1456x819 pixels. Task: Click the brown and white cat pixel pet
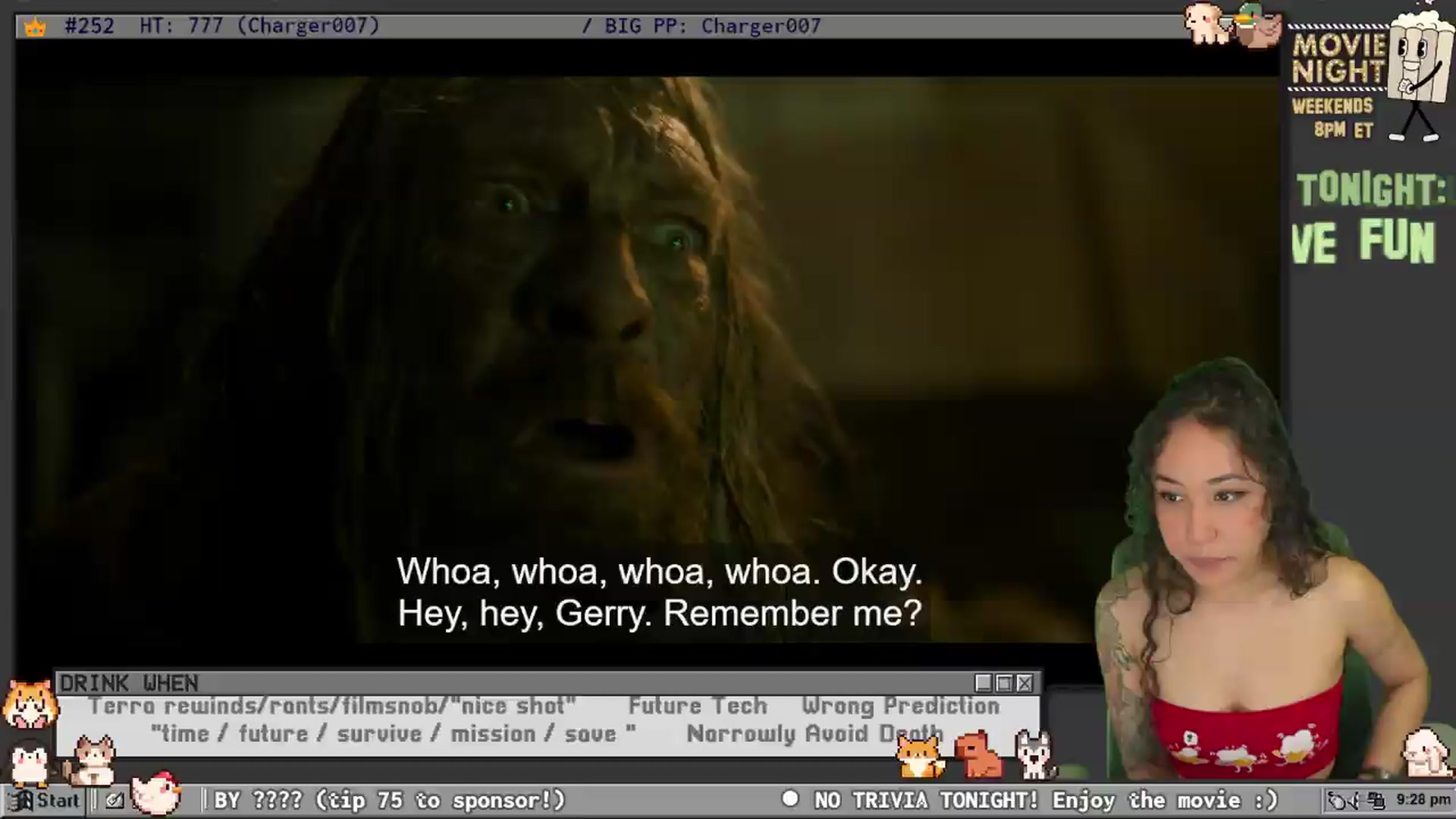click(x=90, y=761)
